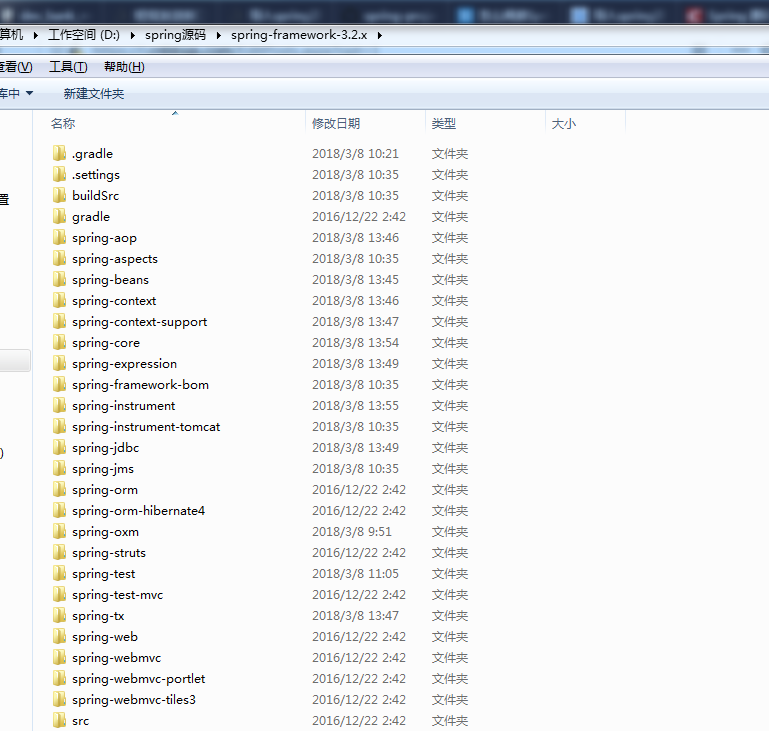Expand the arrow before 工作空间 (D:) breadcrumb
This screenshot has width=769, height=731.
[35, 35]
